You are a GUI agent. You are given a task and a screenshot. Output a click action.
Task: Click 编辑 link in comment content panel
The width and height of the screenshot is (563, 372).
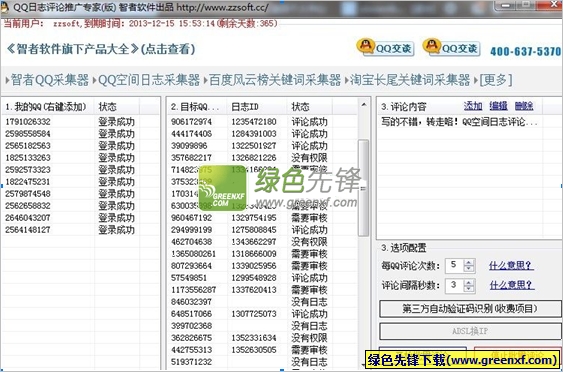(x=498, y=106)
